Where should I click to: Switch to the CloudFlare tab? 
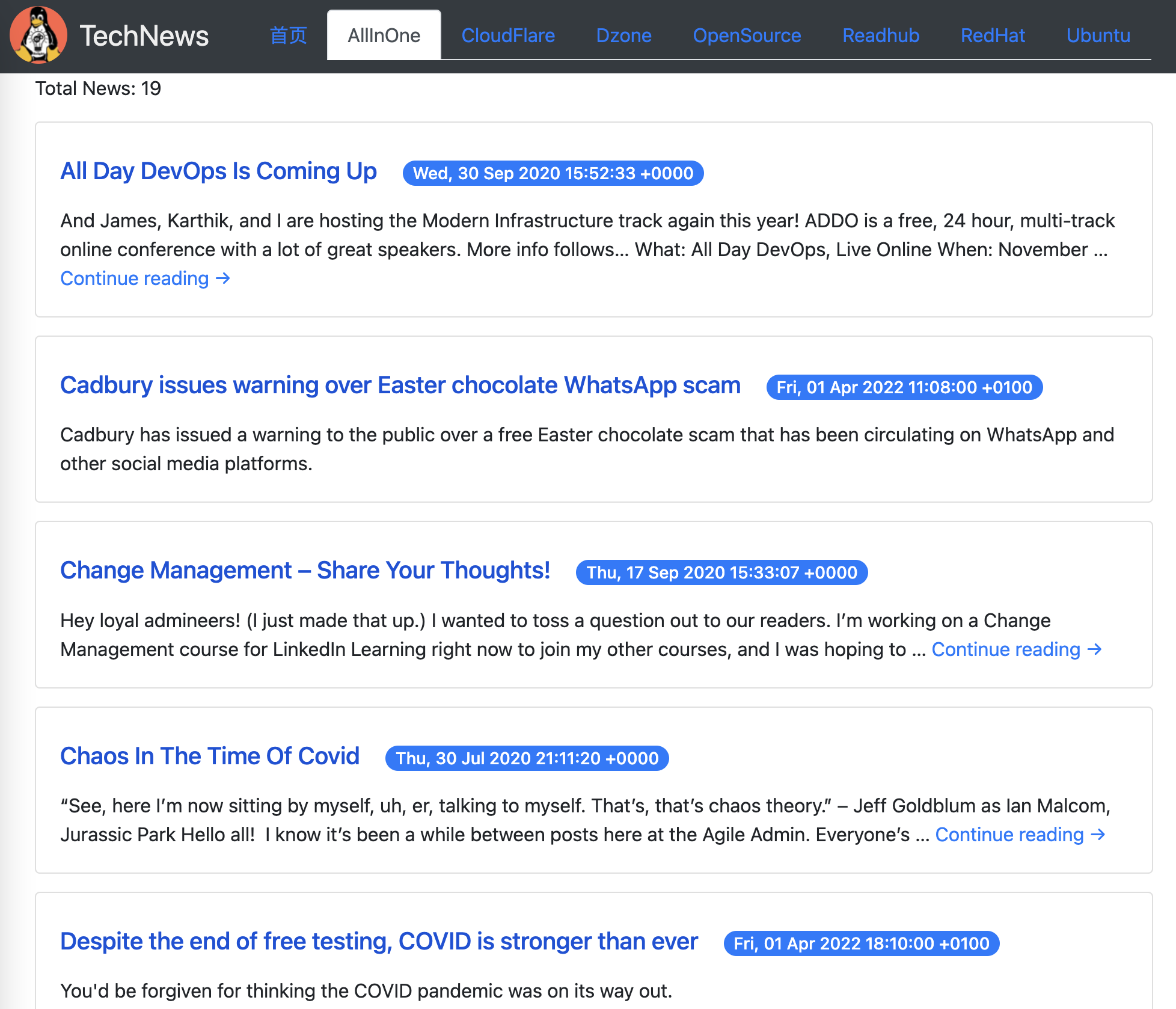point(508,35)
